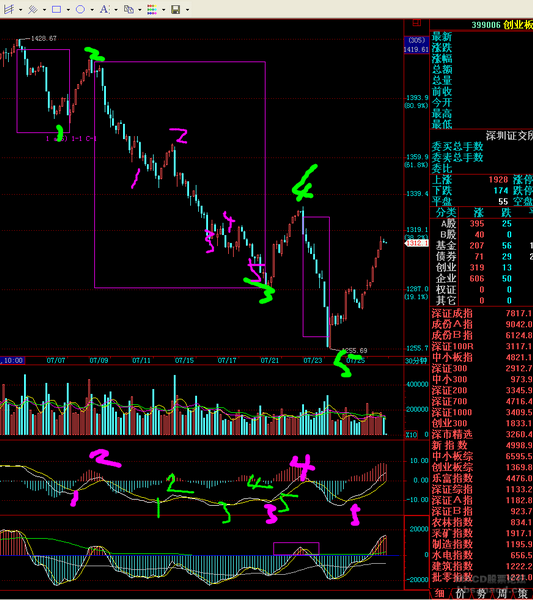Image resolution: width=533 pixels, height=600 pixels.
Task: Click the copy drawing objects icon
Action: pyautogui.click(x=129, y=9)
